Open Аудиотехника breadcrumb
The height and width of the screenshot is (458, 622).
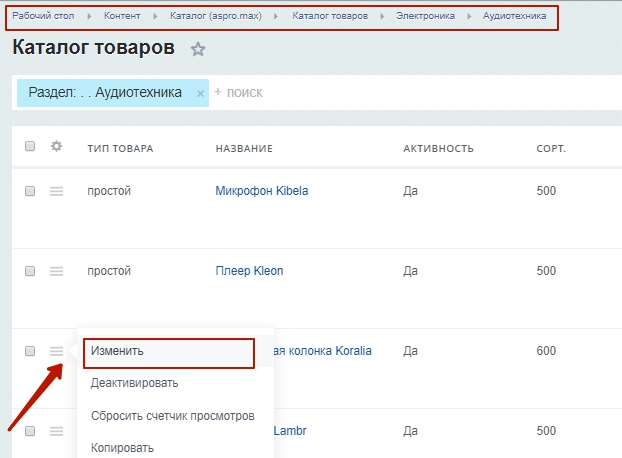514,16
